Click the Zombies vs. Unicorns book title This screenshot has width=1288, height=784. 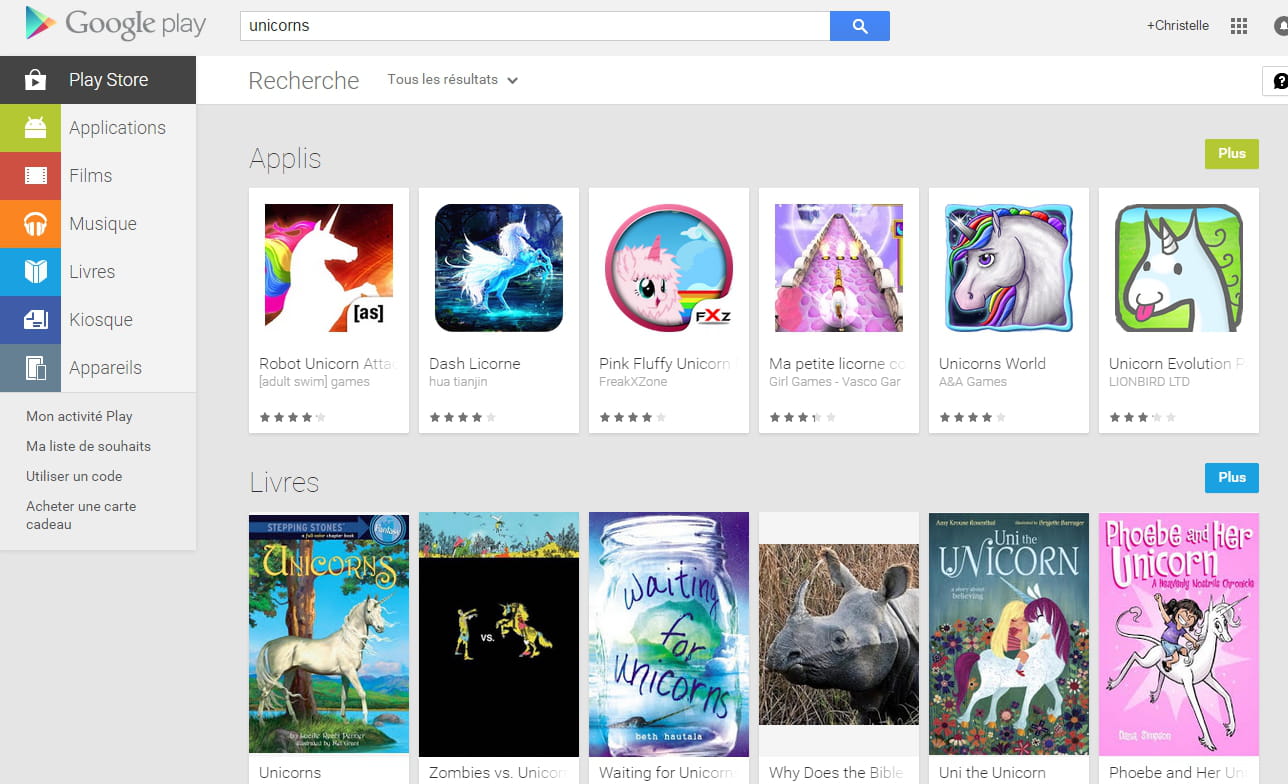pyautogui.click(x=498, y=773)
